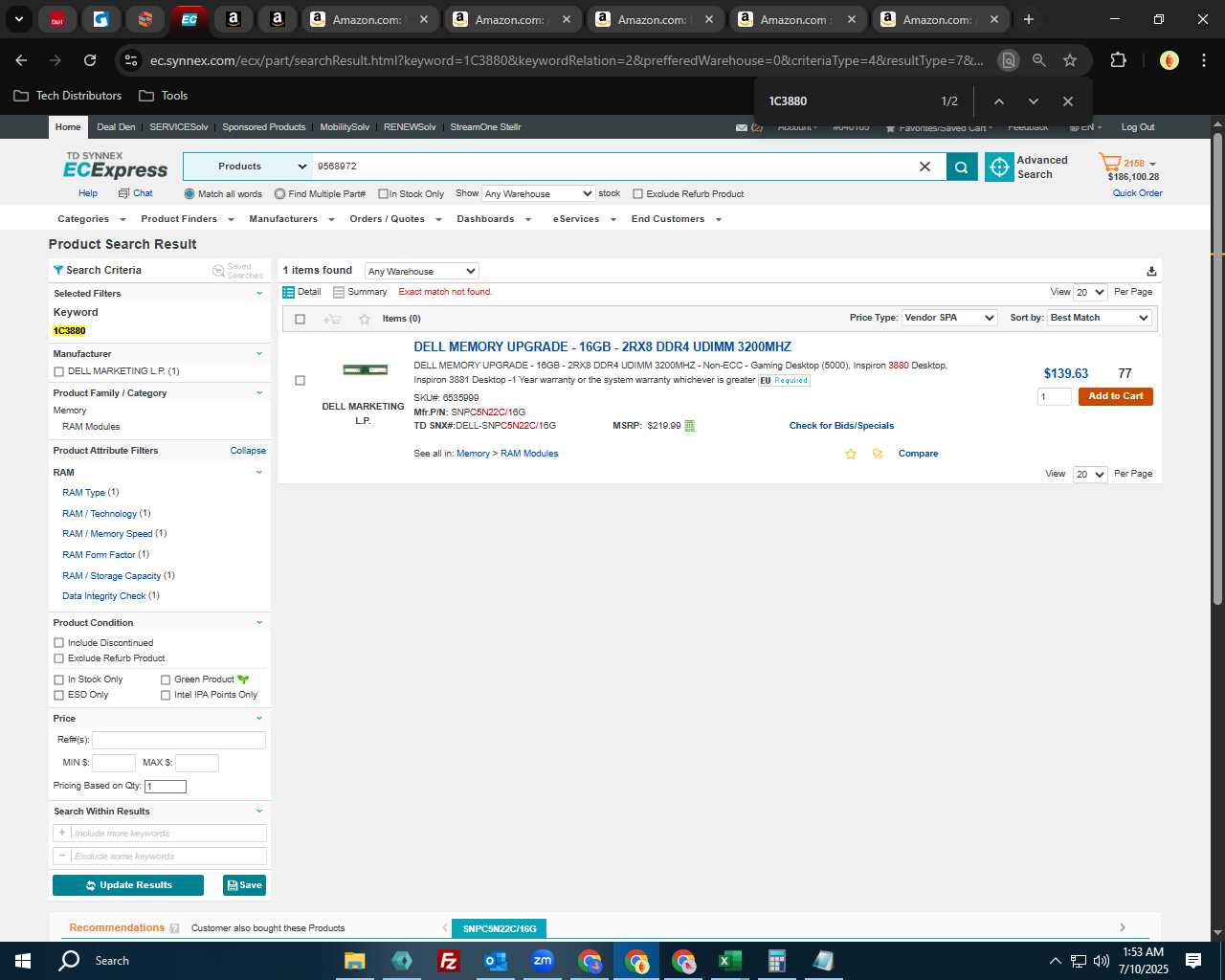Open Saved Searches icon
Screen dimensions: 1225x980
[x=218, y=271]
